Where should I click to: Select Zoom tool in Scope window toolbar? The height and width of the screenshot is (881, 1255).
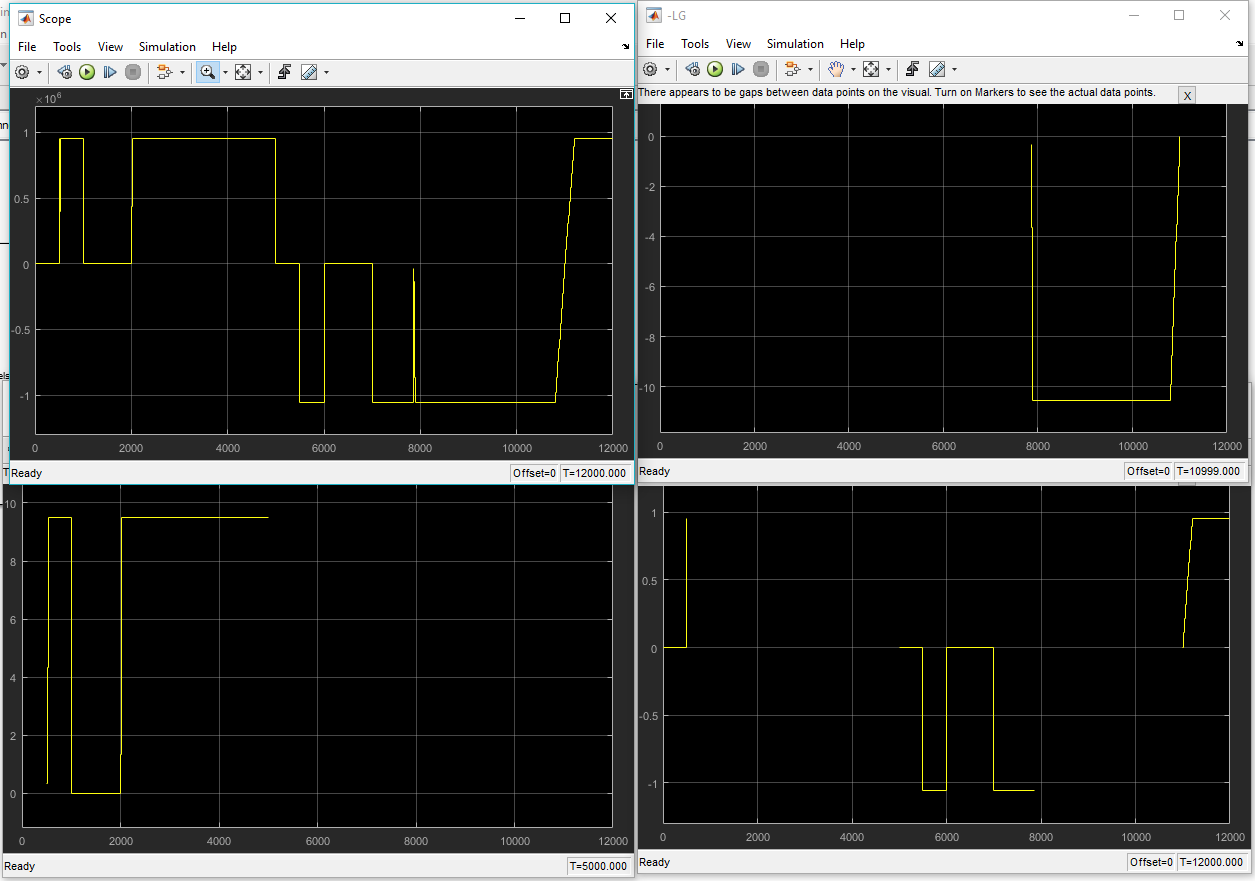point(207,72)
